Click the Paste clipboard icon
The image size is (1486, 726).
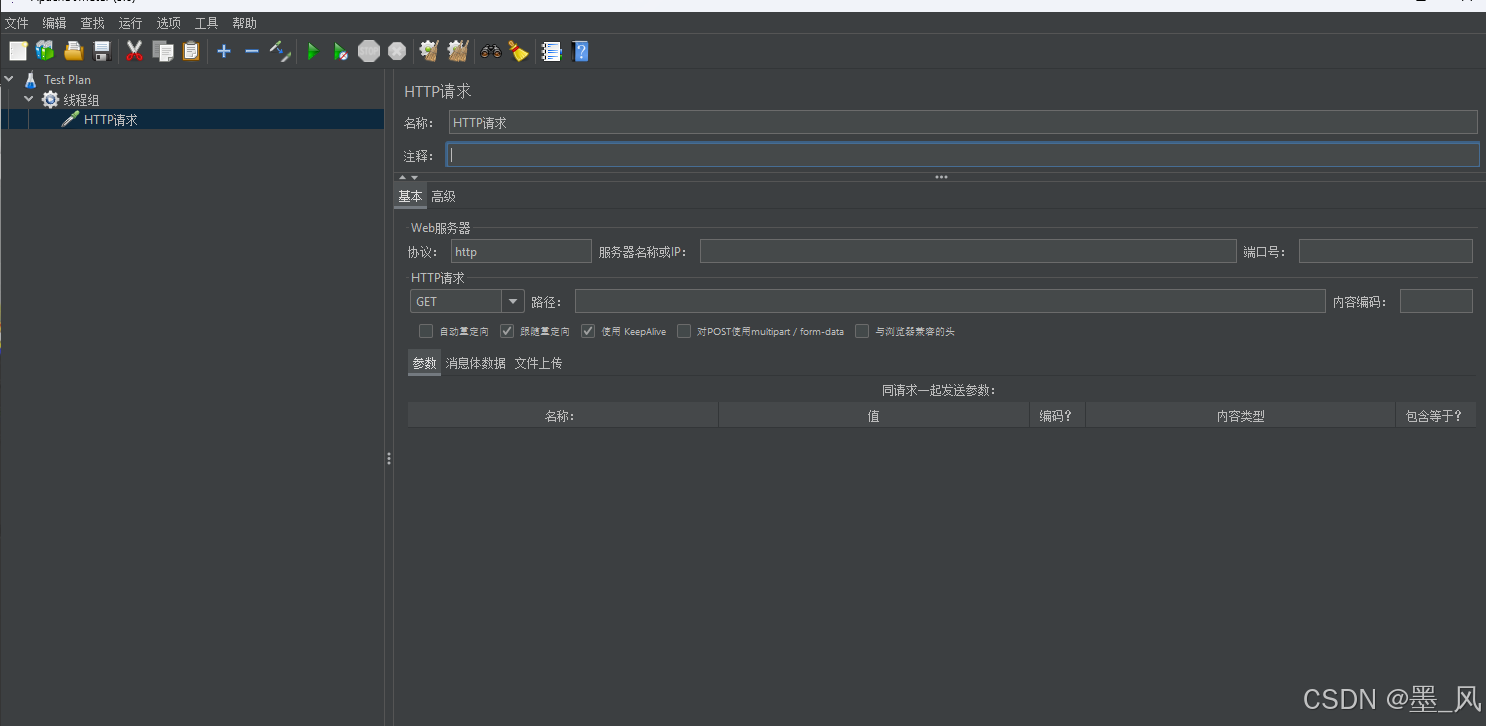point(191,51)
